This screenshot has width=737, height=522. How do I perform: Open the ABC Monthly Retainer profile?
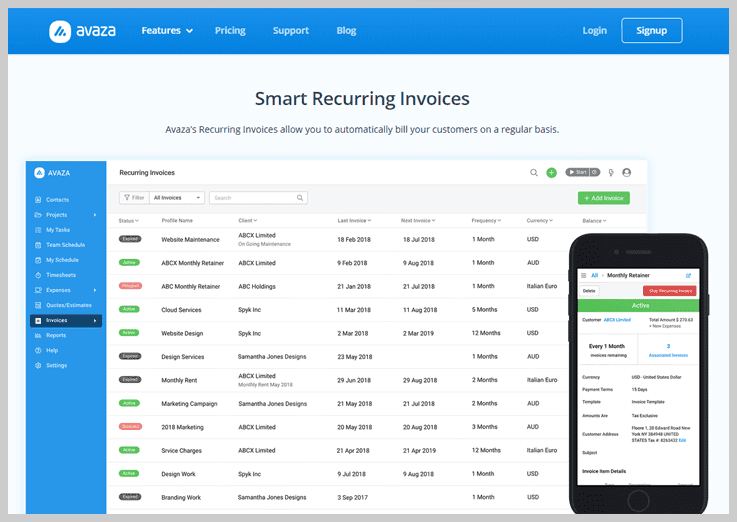click(x=191, y=287)
